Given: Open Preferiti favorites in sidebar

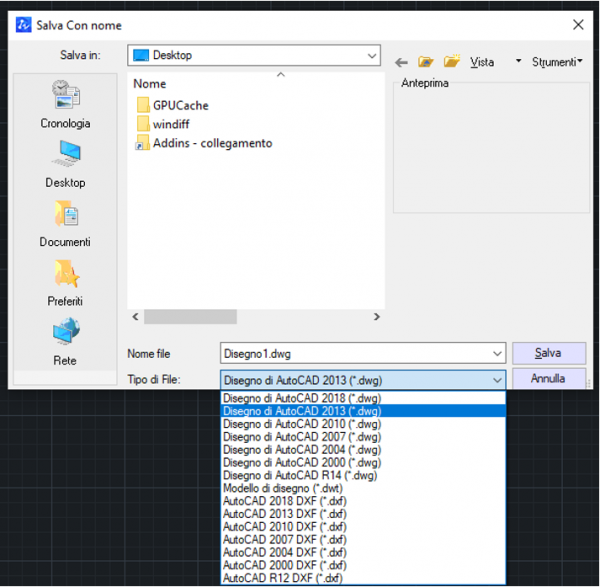Looking at the screenshot, I should (x=65, y=283).
